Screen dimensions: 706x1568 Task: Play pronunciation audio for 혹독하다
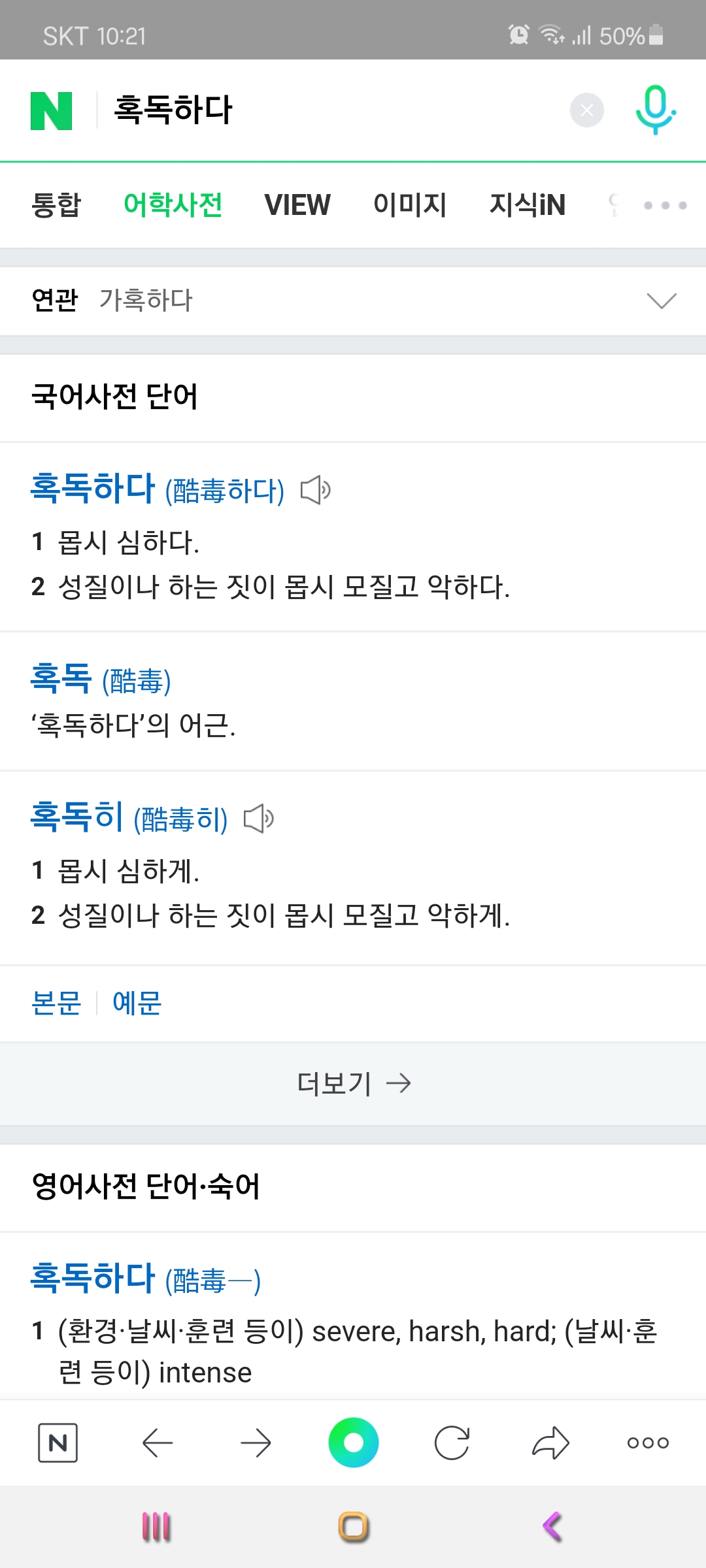point(315,490)
